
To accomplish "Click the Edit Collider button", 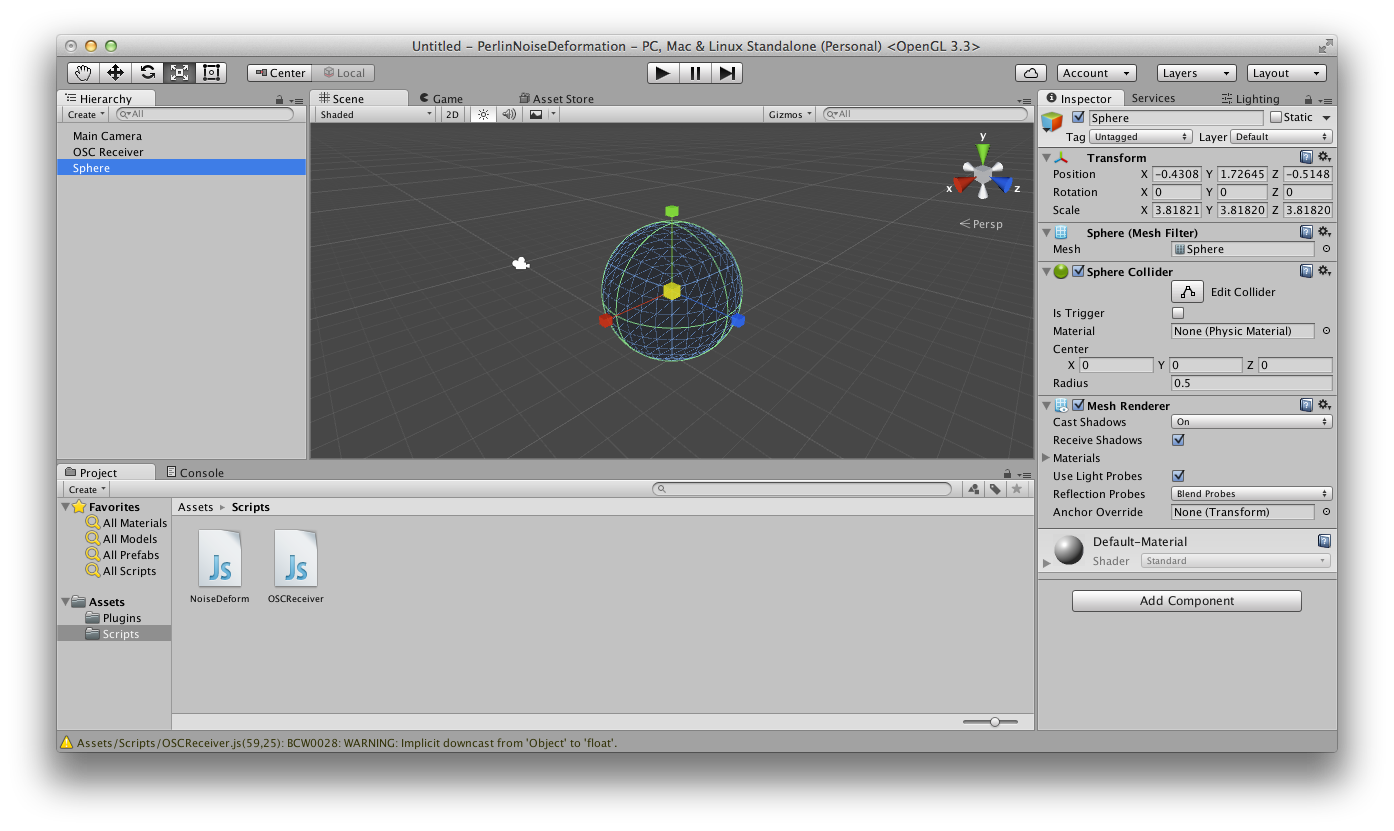I will click(x=1187, y=292).
